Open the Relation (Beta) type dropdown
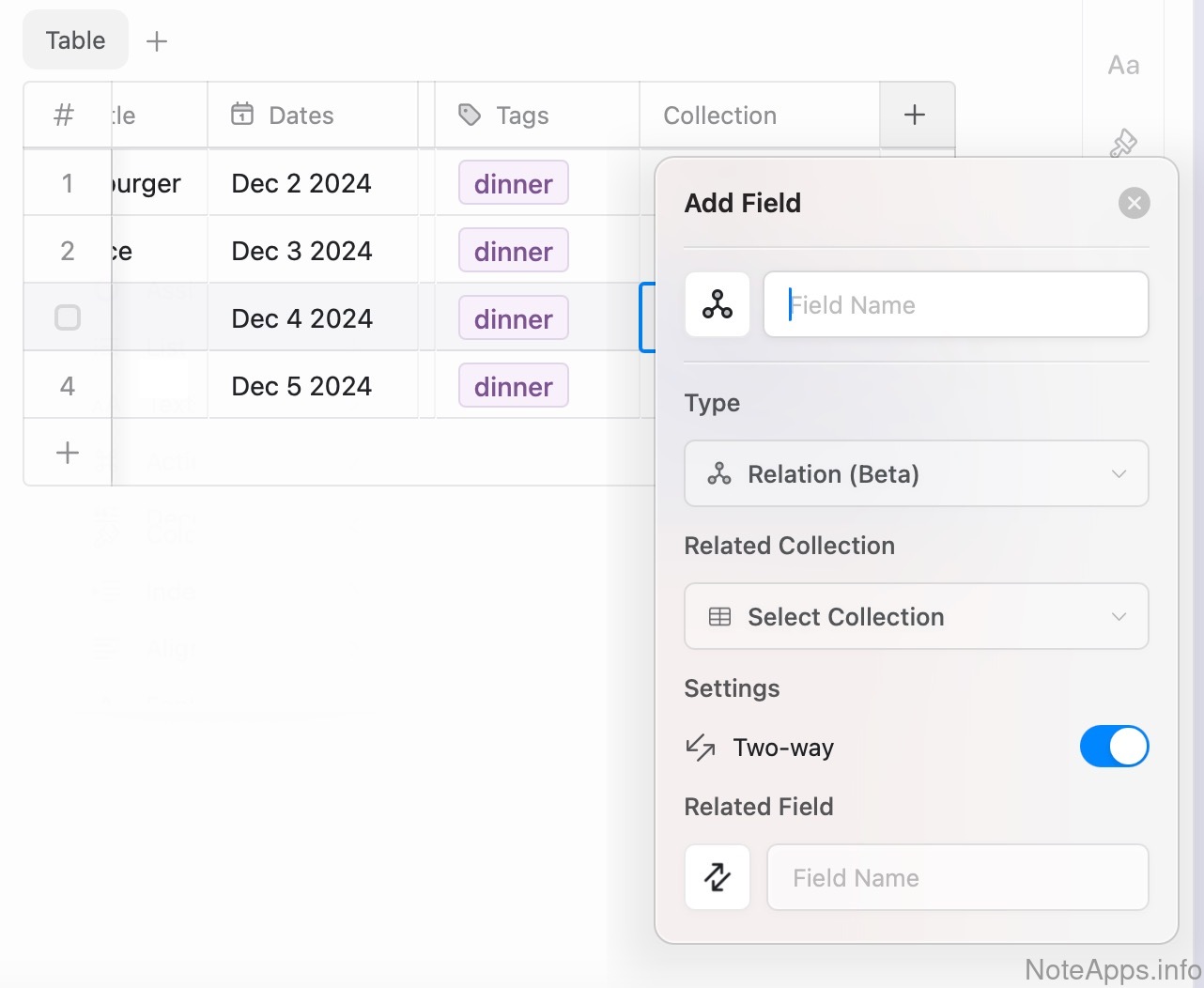1204x988 pixels. (916, 473)
